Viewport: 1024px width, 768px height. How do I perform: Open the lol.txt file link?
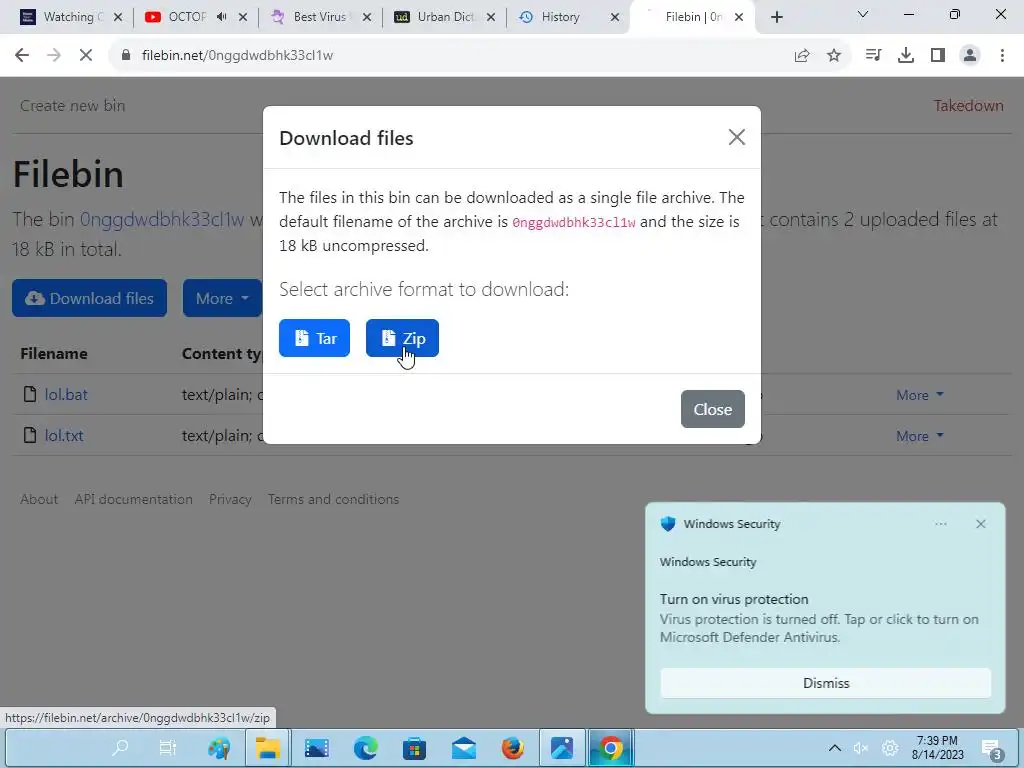pyautogui.click(x=64, y=436)
